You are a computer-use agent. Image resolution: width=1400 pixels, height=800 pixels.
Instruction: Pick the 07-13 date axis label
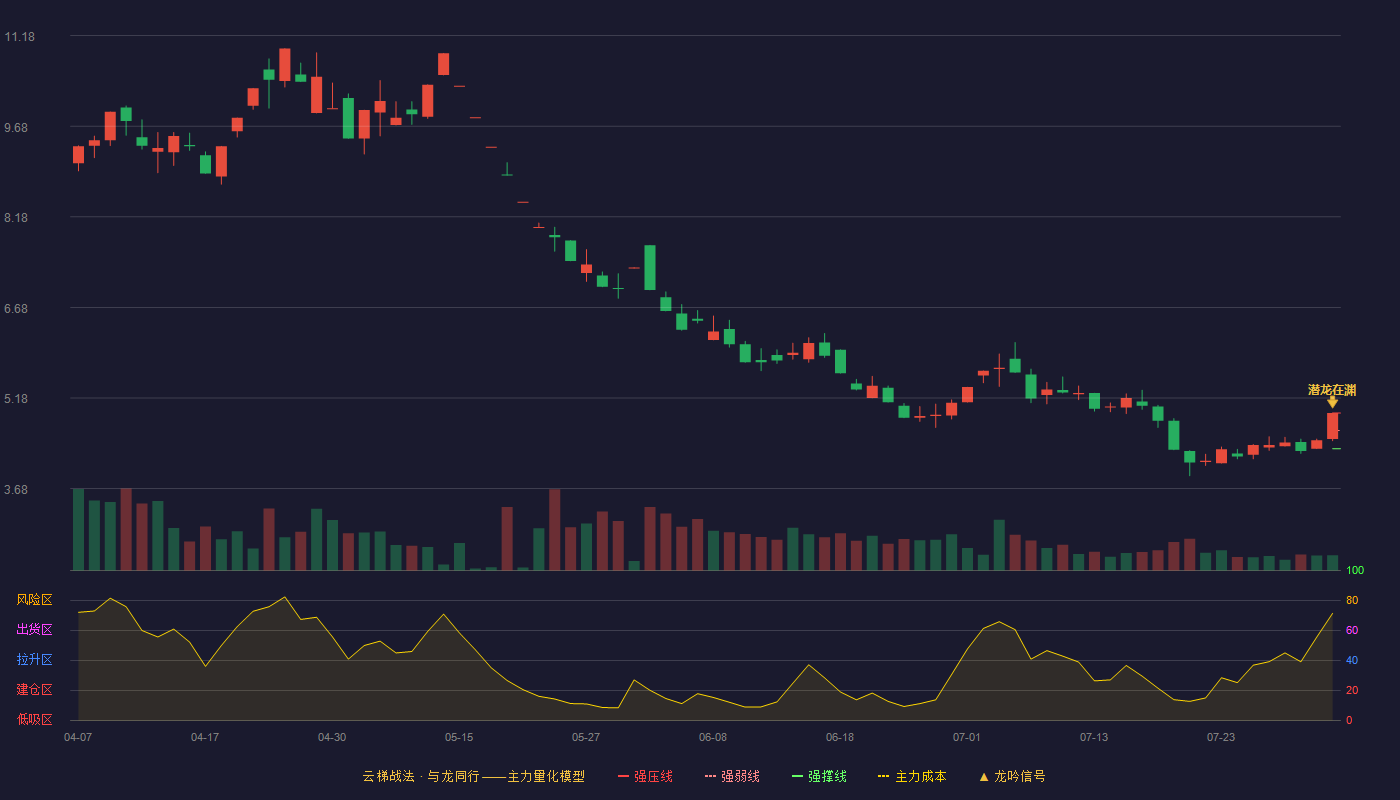click(x=1094, y=737)
